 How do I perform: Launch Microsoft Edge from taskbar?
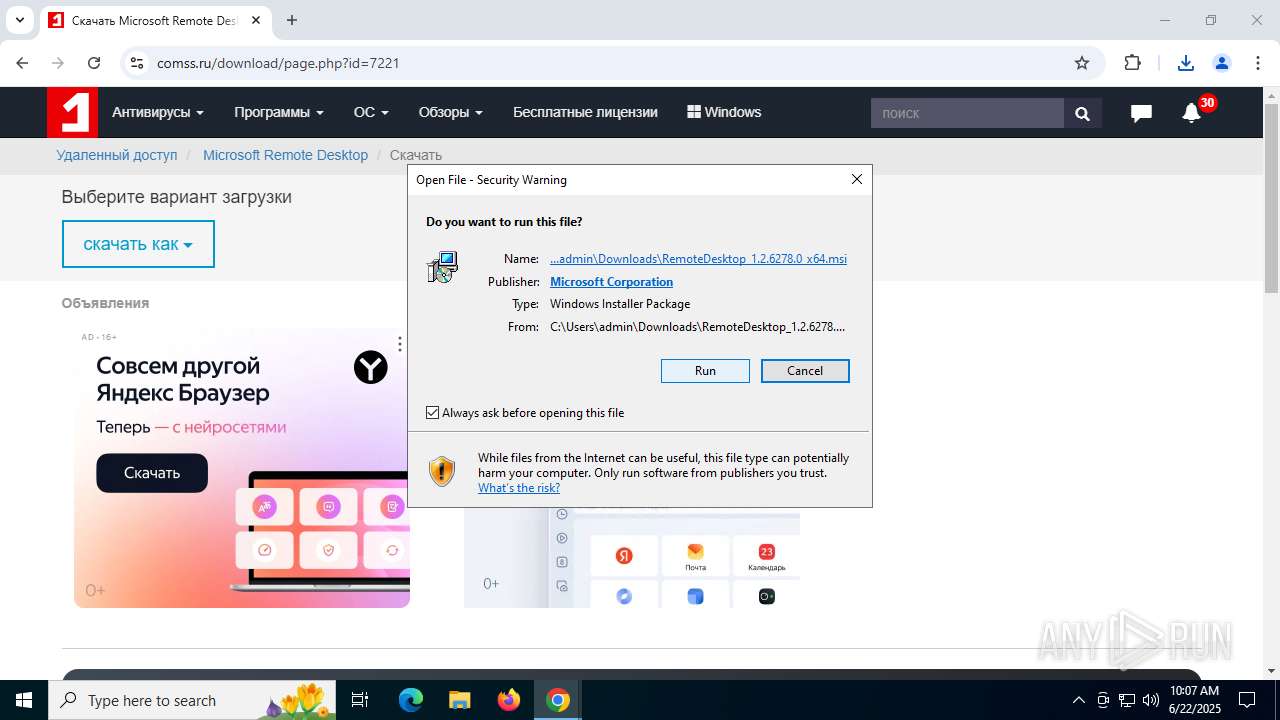(x=411, y=700)
